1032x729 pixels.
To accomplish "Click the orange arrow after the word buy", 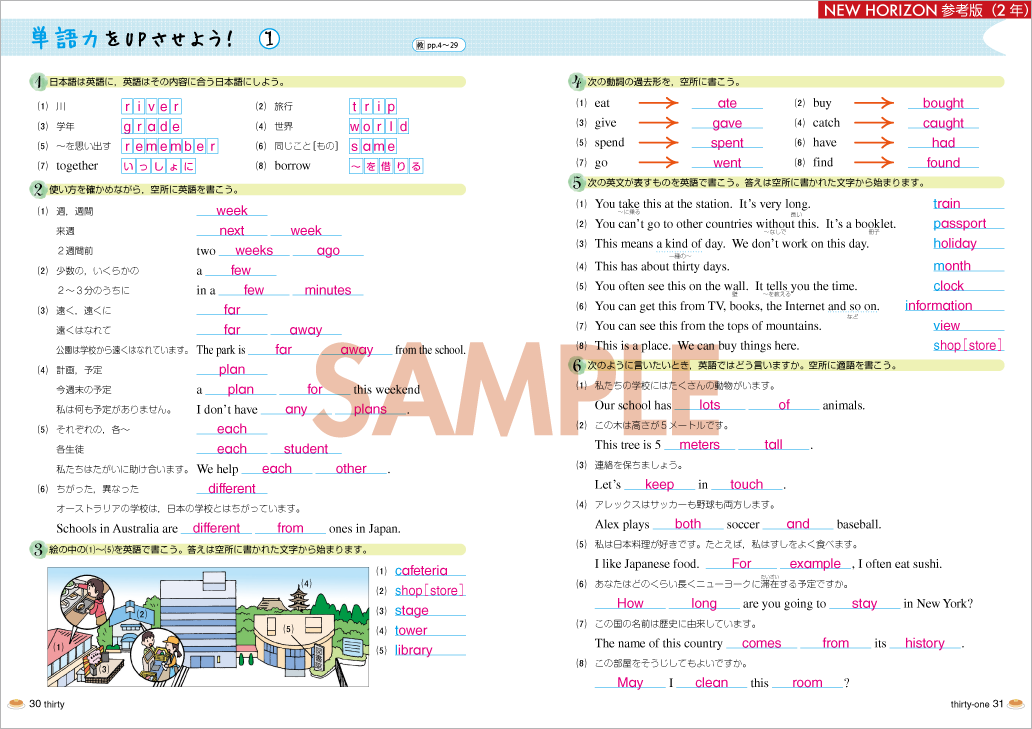I will click(873, 103).
